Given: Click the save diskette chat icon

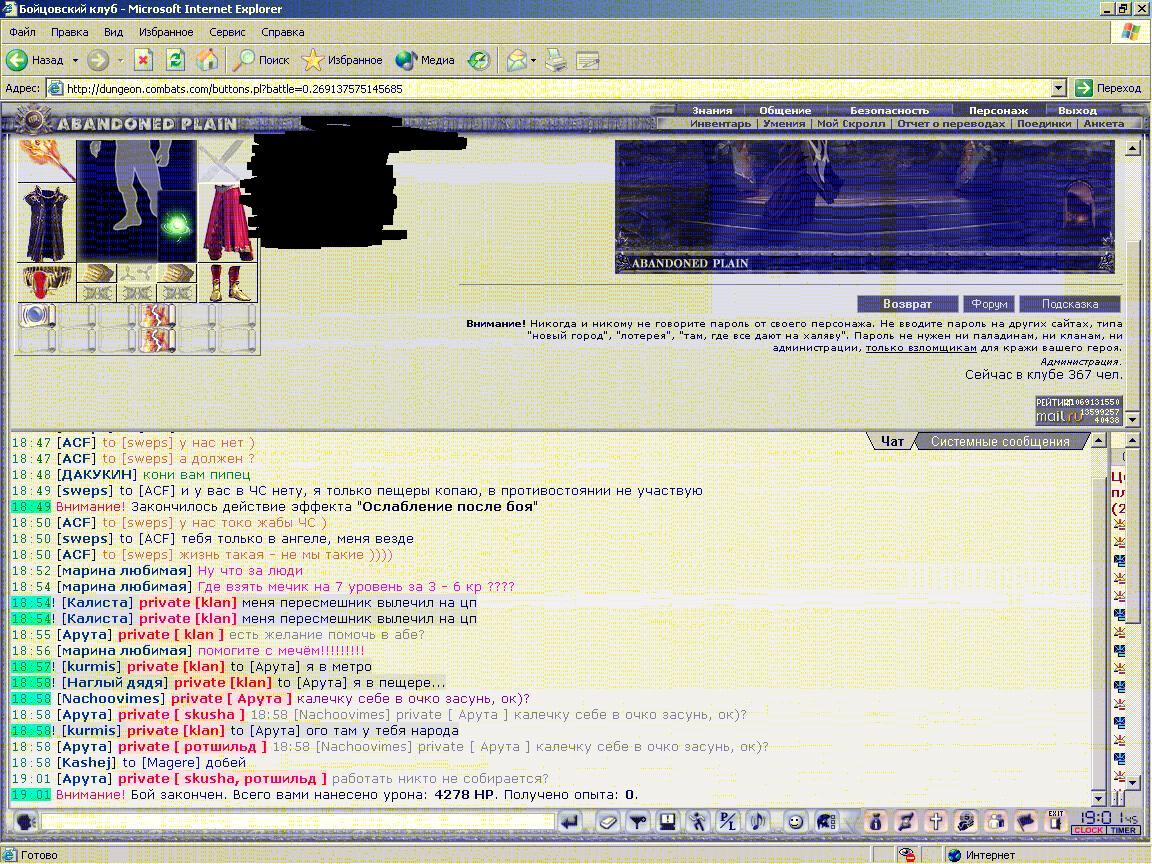Looking at the screenshot, I should point(668,821).
